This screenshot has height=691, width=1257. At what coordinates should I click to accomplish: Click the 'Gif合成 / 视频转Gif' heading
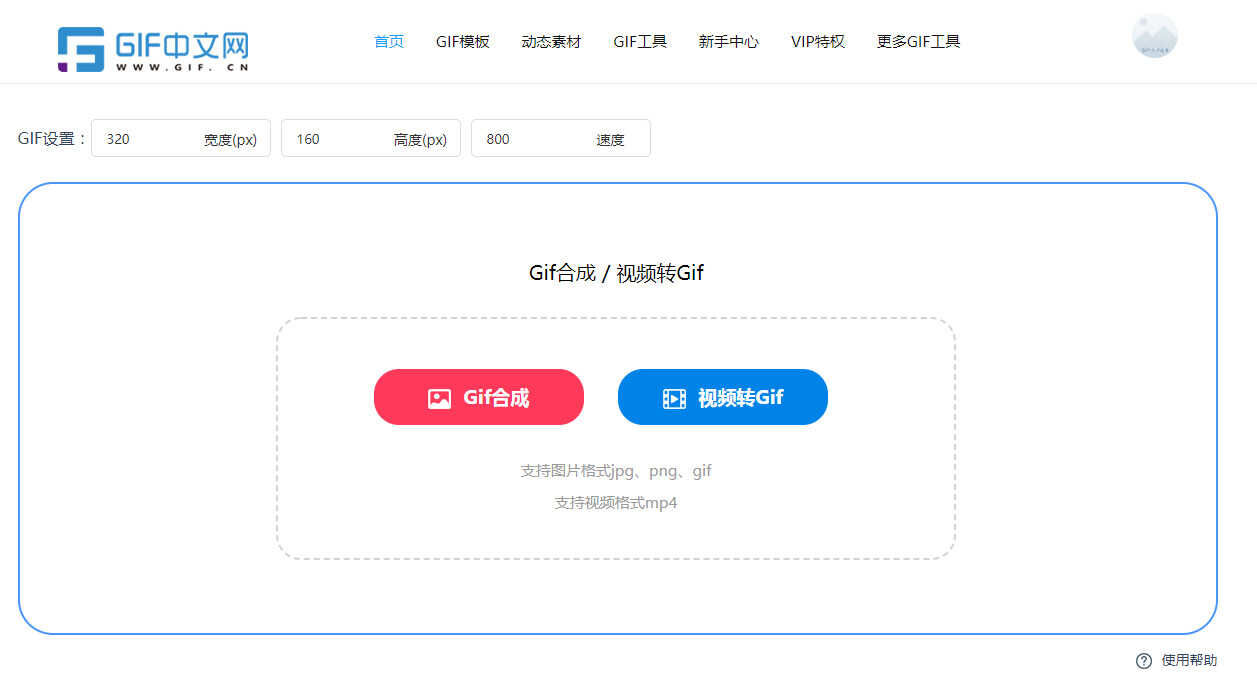click(616, 273)
